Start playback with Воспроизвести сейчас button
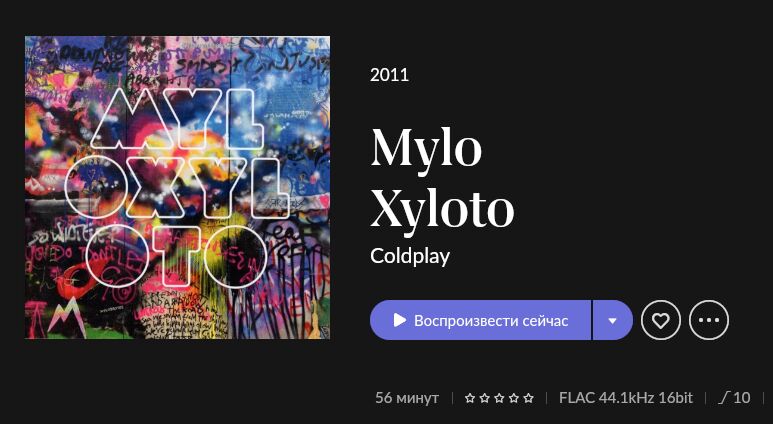 click(x=480, y=320)
